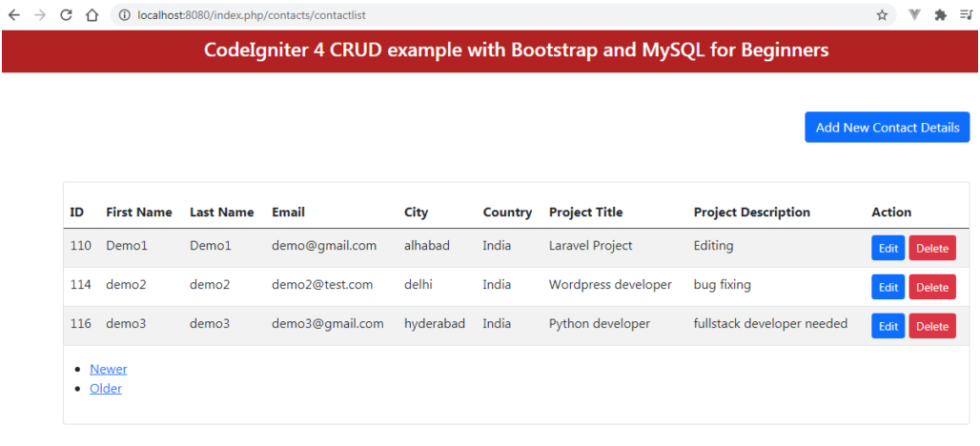This screenshot has height=446, width=980.
Task: Reload the page with the refresh icon
Action: click(x=66, y=15)
